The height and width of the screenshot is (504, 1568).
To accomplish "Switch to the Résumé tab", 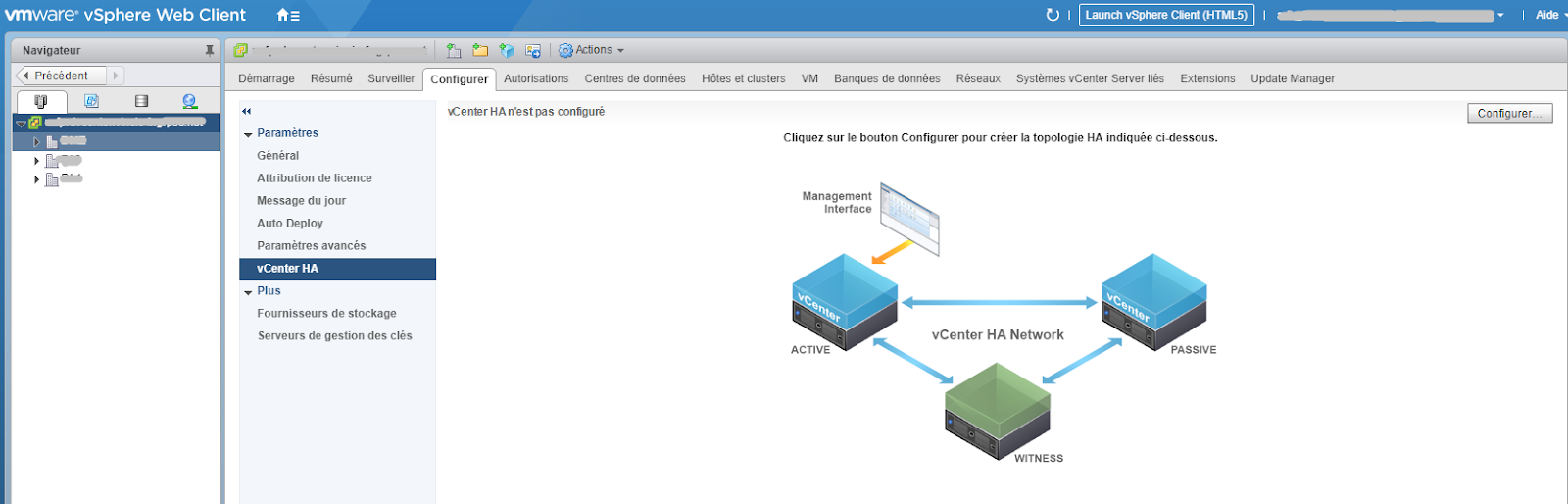I will [331, 78].
